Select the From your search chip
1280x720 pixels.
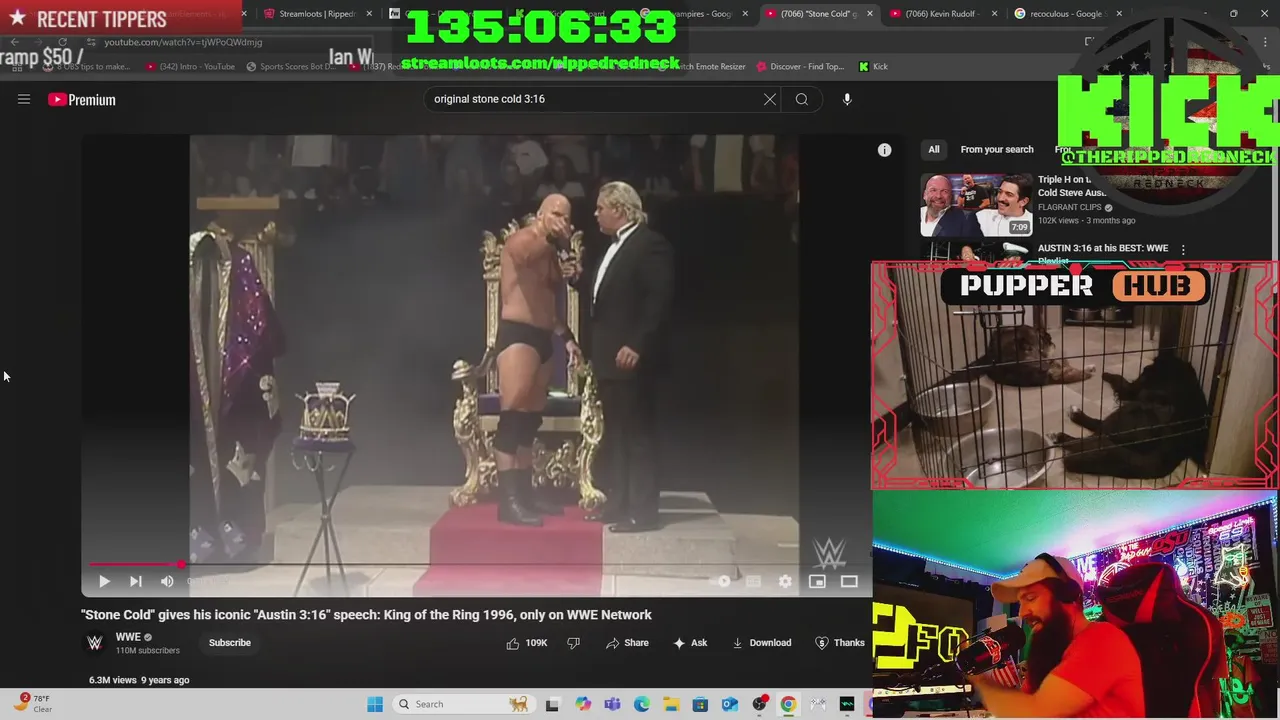[997, 150]
